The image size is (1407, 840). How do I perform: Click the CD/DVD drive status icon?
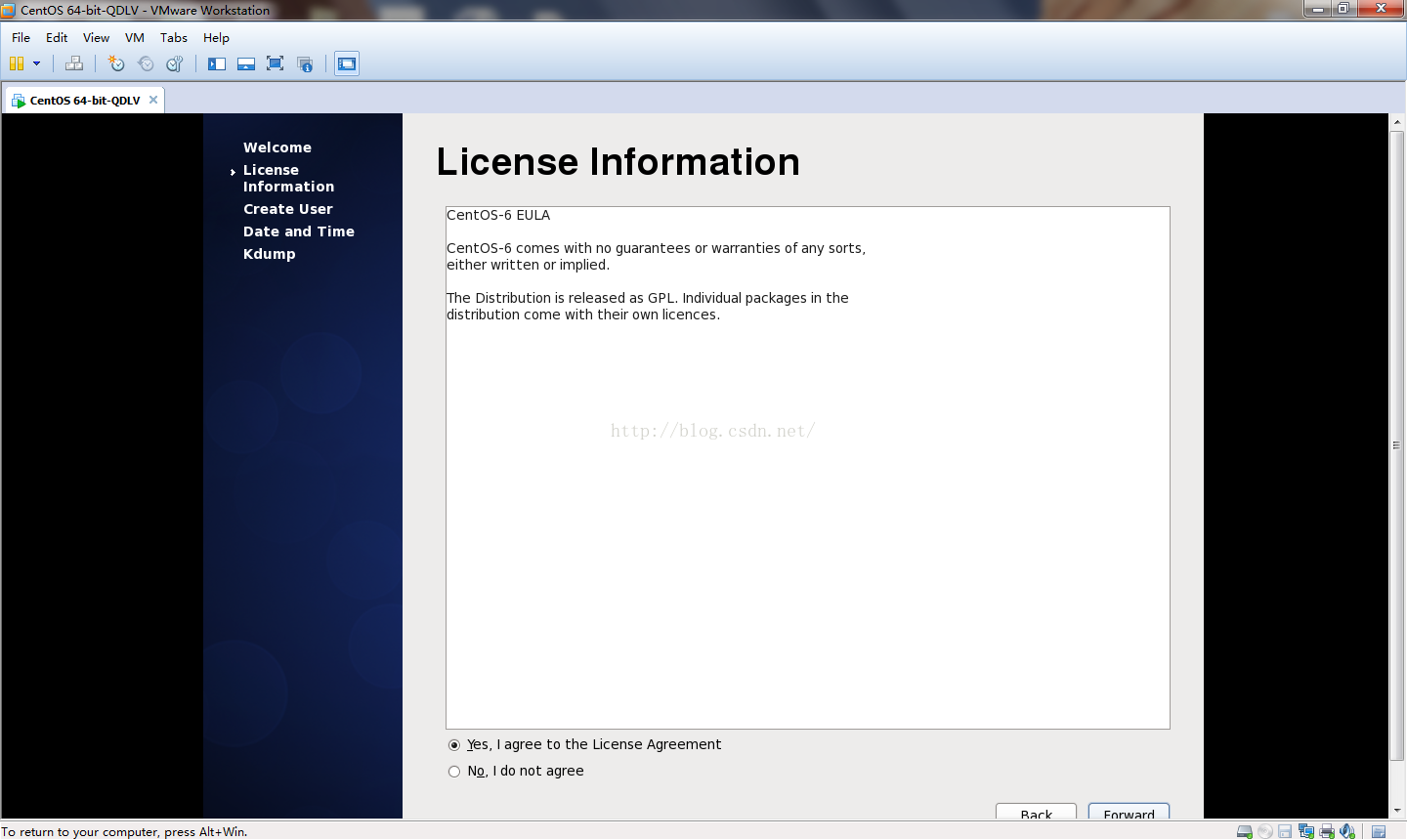1265,831
